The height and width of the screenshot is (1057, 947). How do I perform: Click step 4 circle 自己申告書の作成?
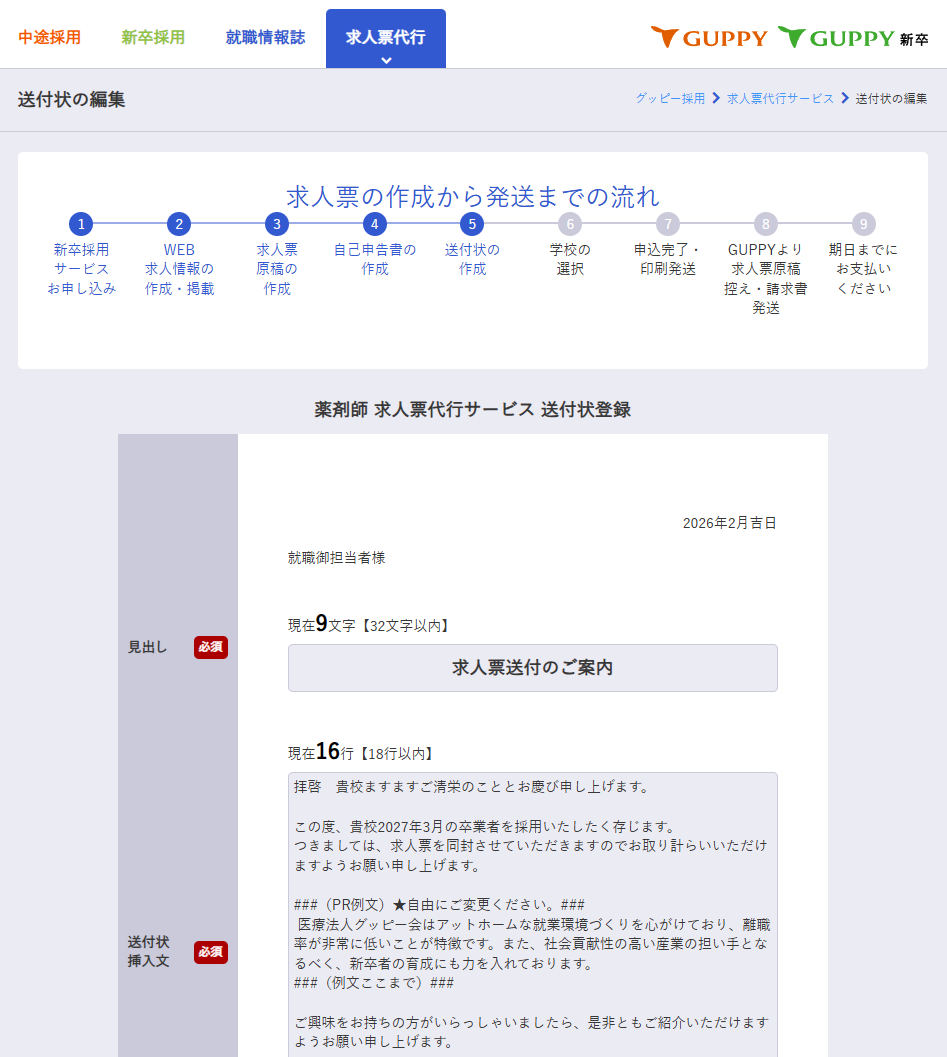(x=374, y=224)
